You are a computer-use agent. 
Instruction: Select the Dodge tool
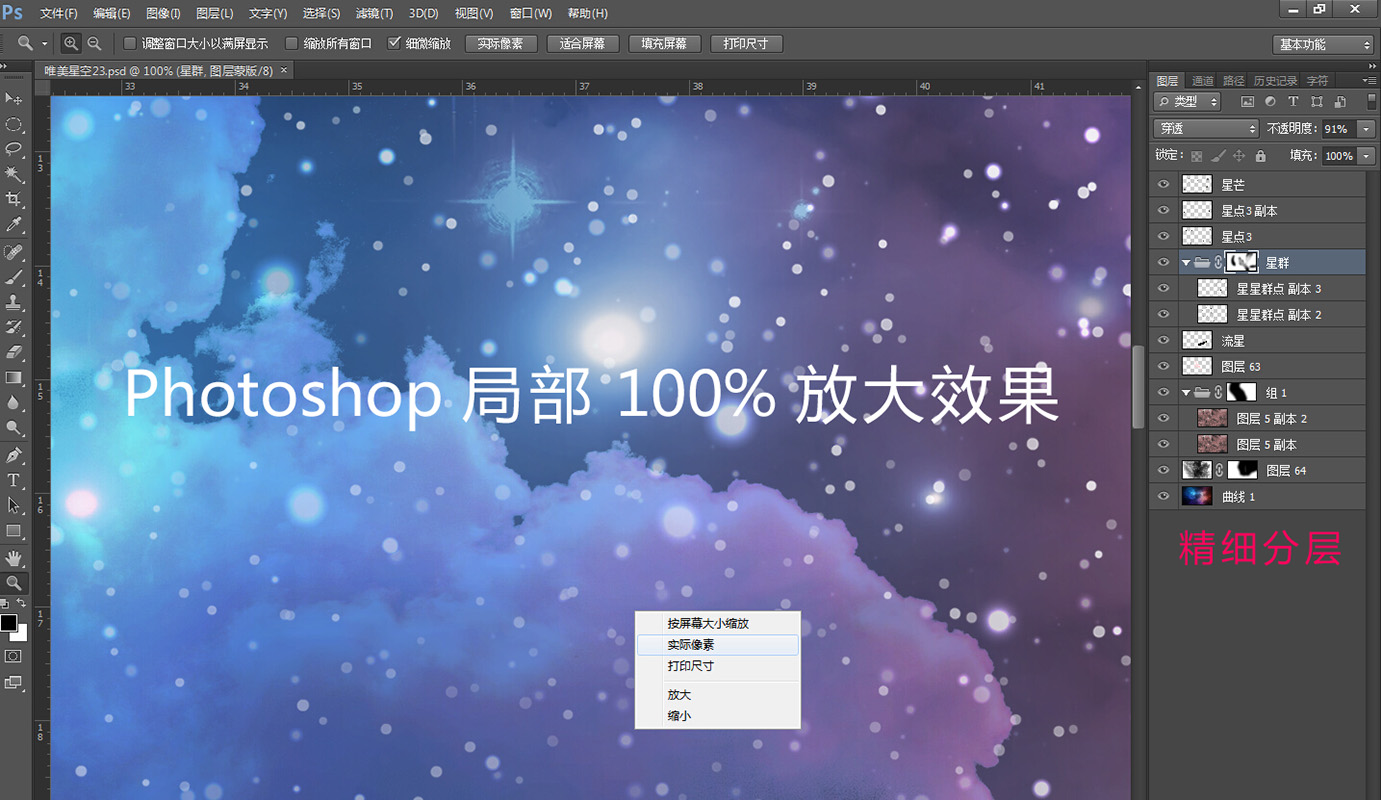pyautogui.click(x=14, y=428)
